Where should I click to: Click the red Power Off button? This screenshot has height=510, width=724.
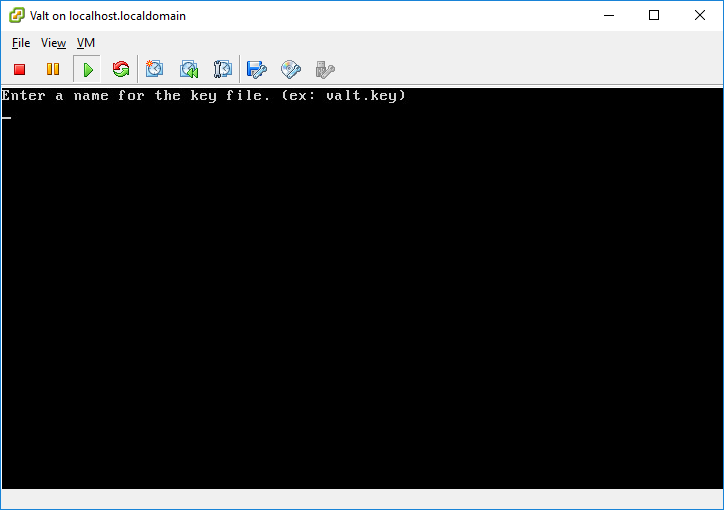pos(19,70)
